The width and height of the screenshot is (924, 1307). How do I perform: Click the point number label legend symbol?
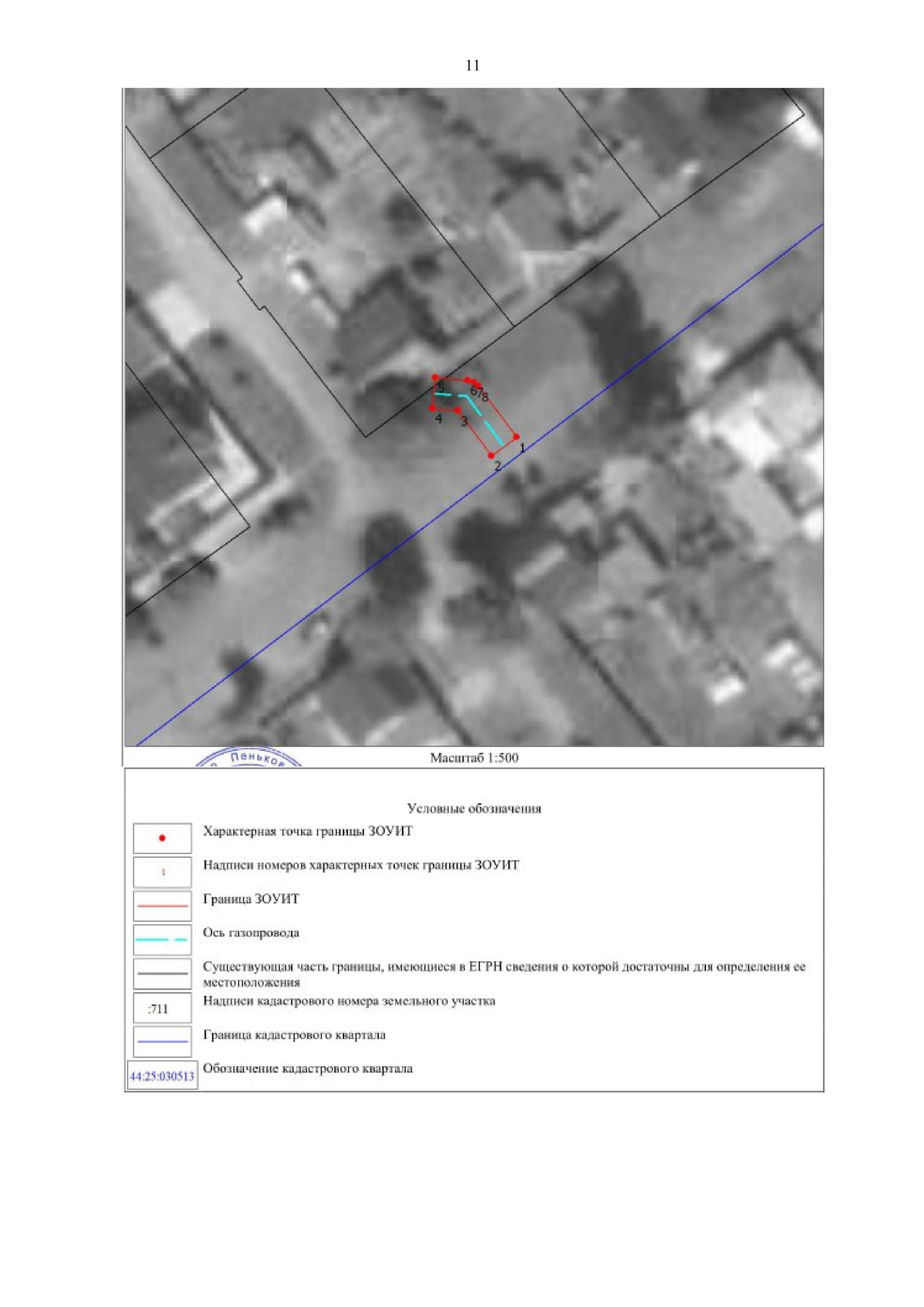162,872
